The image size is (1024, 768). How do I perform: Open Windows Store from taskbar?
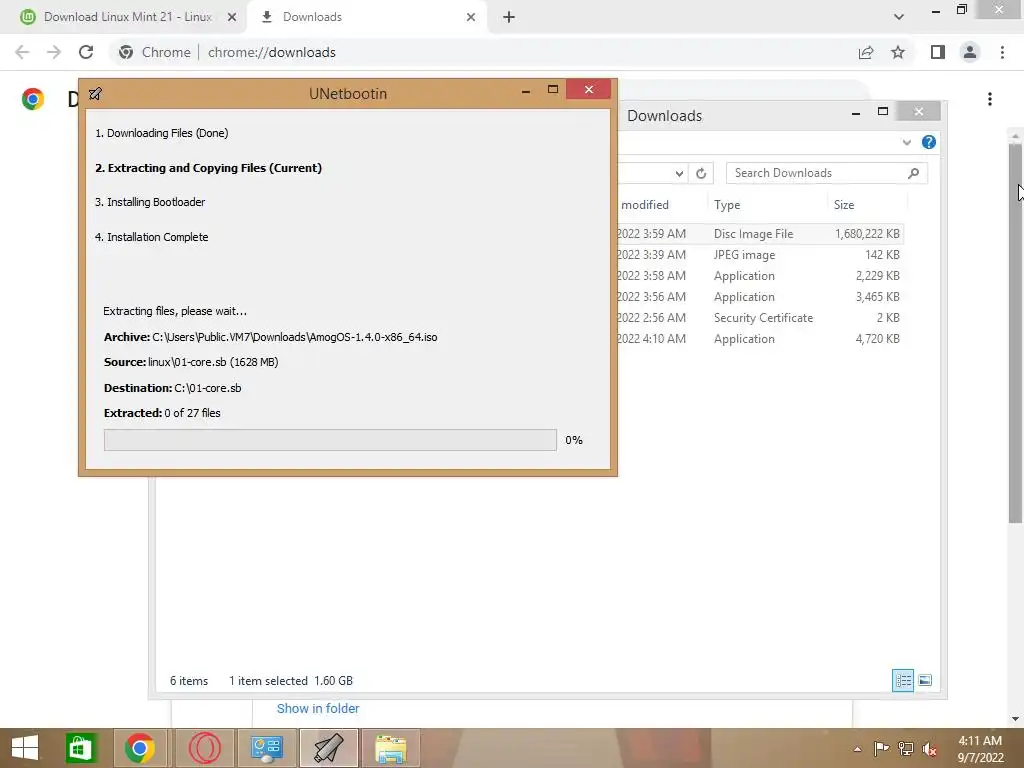80,748
